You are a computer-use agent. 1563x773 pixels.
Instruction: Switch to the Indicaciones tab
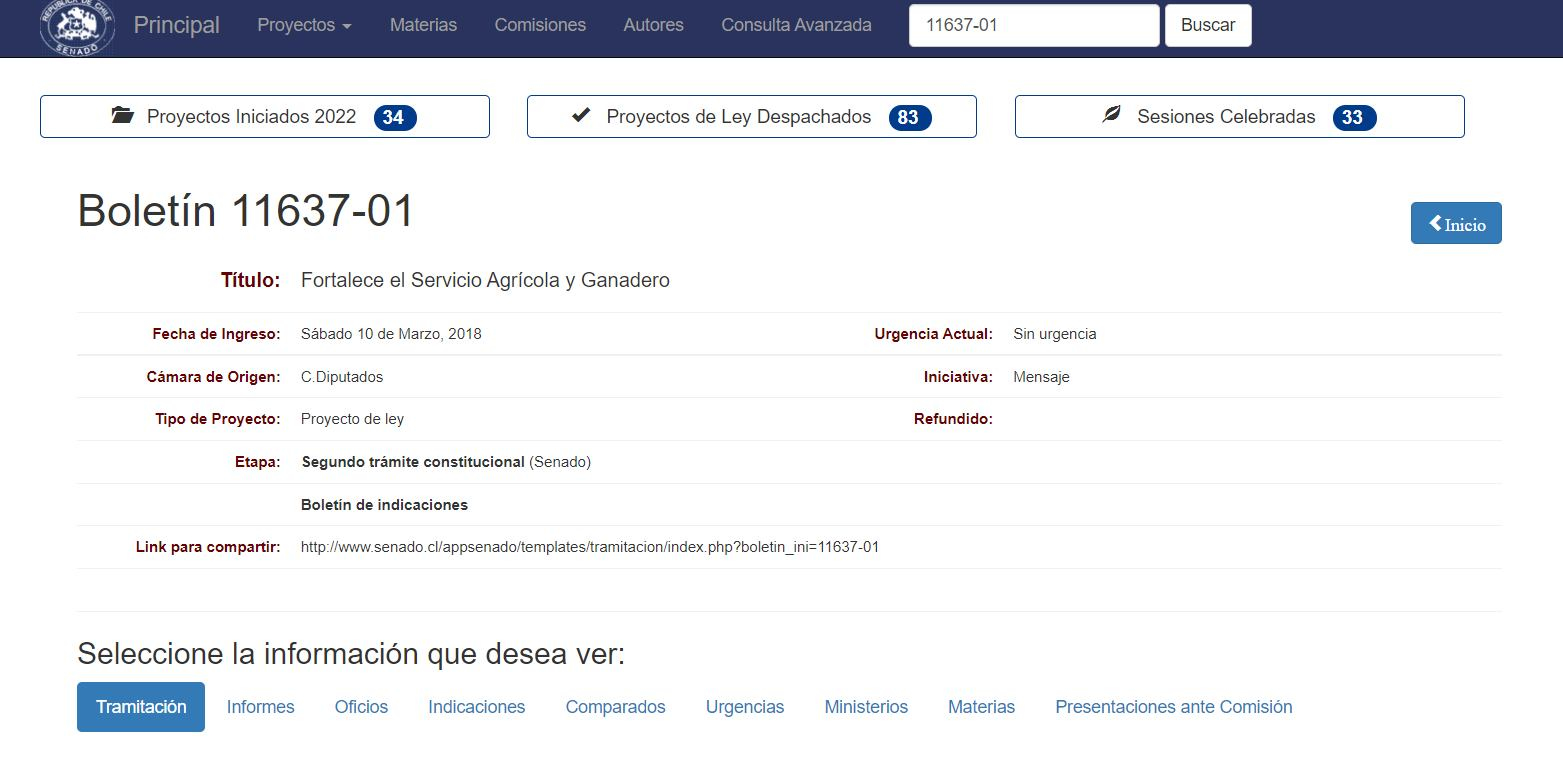tap(477, 707)
